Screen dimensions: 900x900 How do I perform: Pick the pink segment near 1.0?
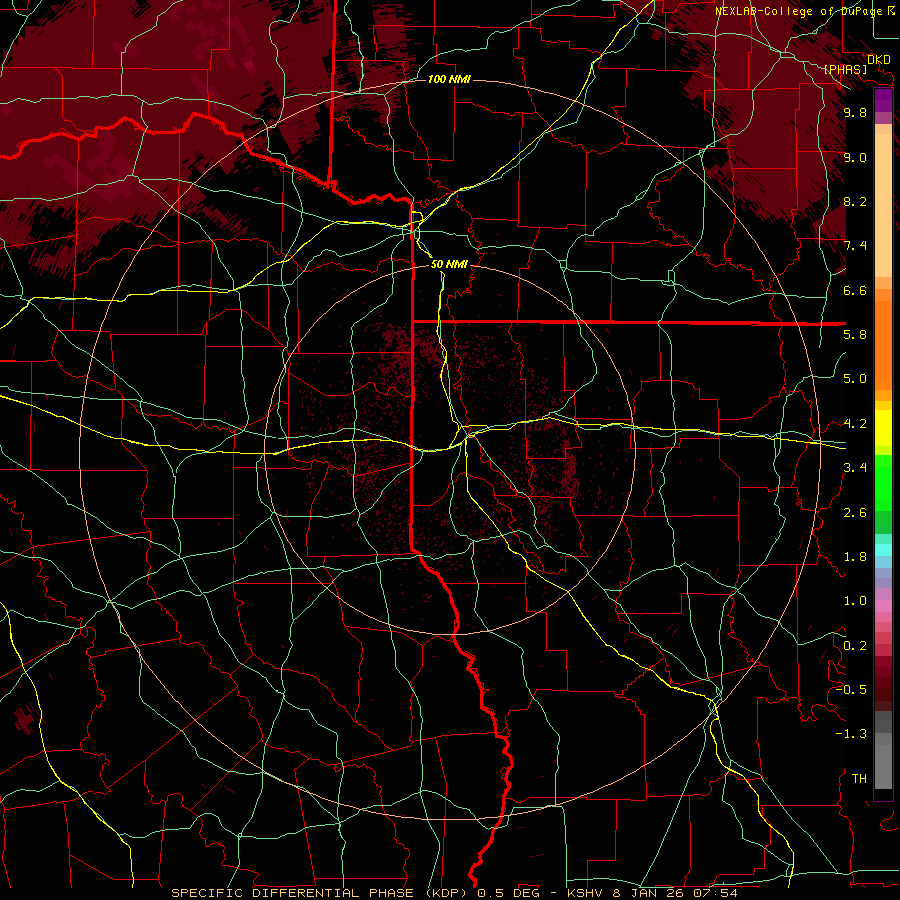coord(883,606)
